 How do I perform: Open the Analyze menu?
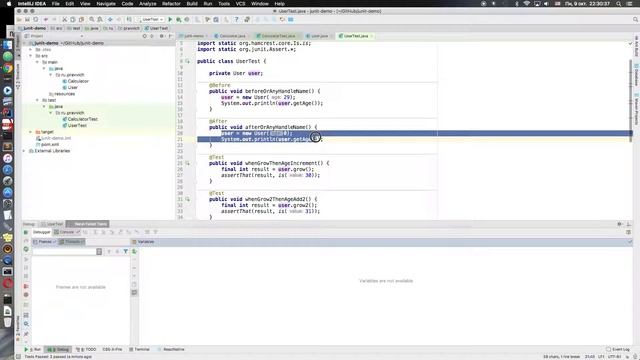(148, 4)
